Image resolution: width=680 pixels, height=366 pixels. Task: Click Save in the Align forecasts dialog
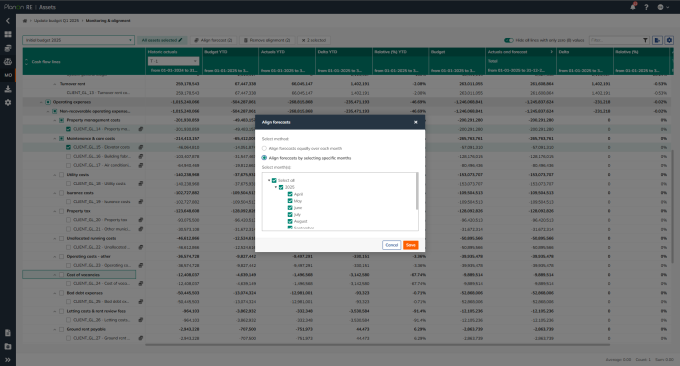pyautogui.click(x=411, y=245)
